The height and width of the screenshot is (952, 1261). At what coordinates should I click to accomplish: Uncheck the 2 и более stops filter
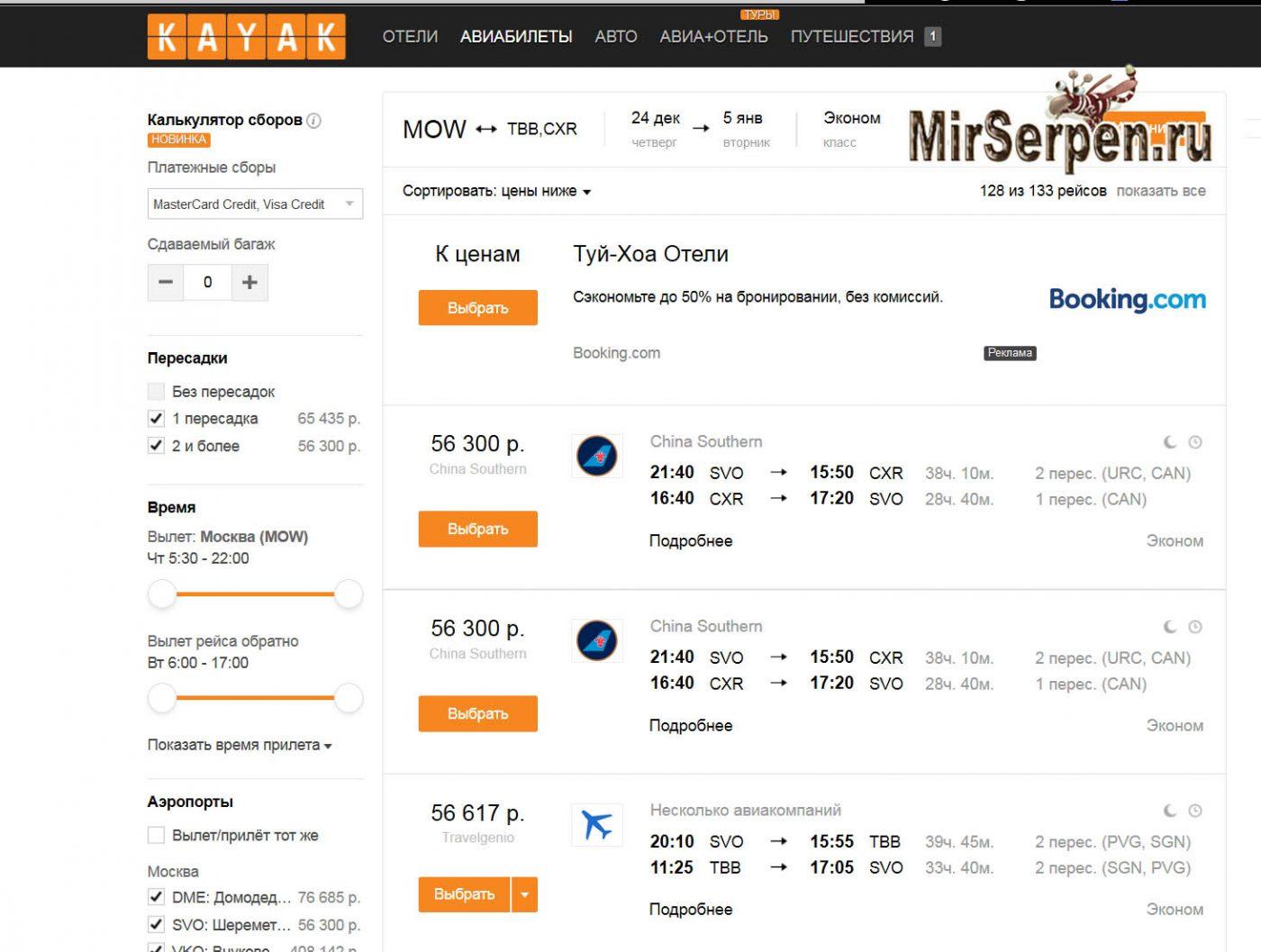pyautogui.click(x=156, y=446)
